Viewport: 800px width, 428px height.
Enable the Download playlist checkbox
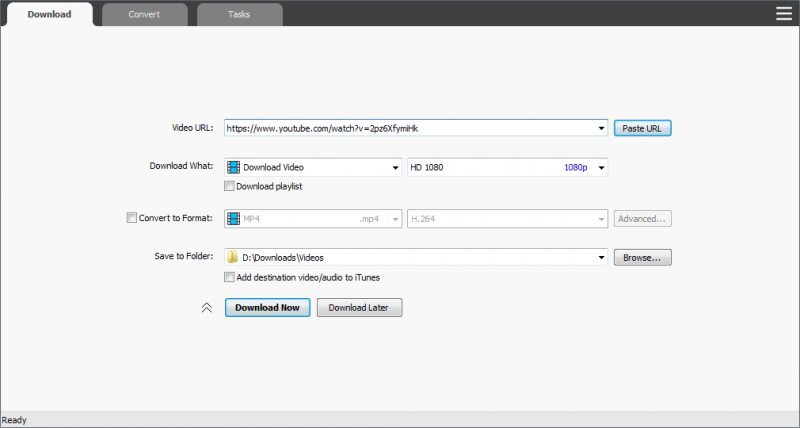[230, 186]
